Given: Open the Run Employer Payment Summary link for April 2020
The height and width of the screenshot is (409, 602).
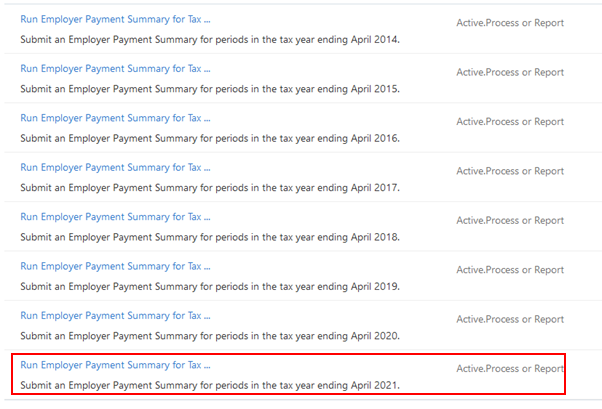Looking at the screenshot, I should (115, 316).
